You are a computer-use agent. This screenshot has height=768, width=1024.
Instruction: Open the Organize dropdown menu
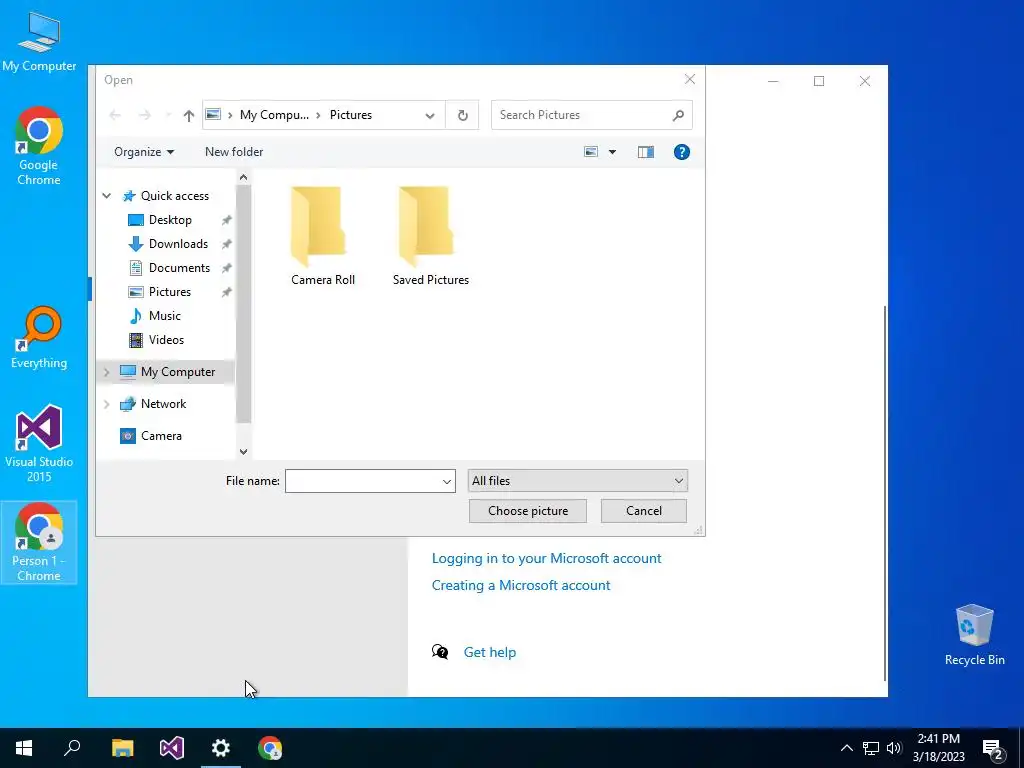tap(144, 152)
